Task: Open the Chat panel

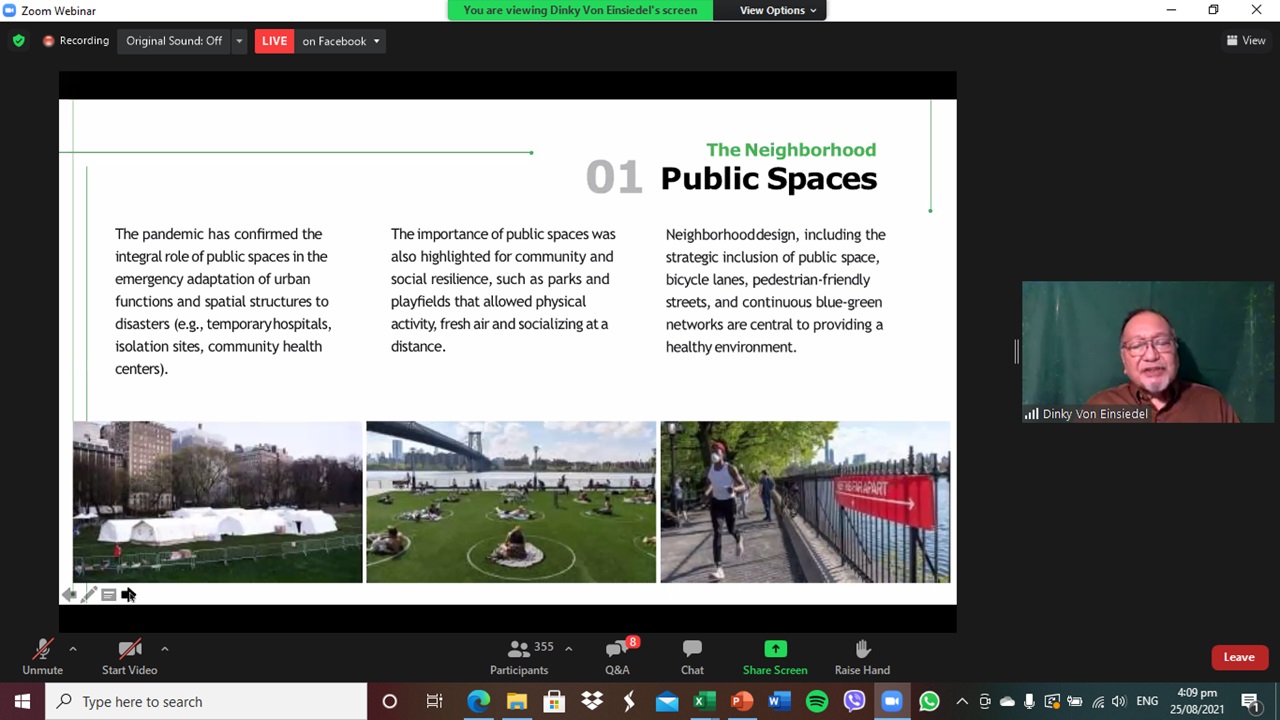Action: (x=692, y=657)
